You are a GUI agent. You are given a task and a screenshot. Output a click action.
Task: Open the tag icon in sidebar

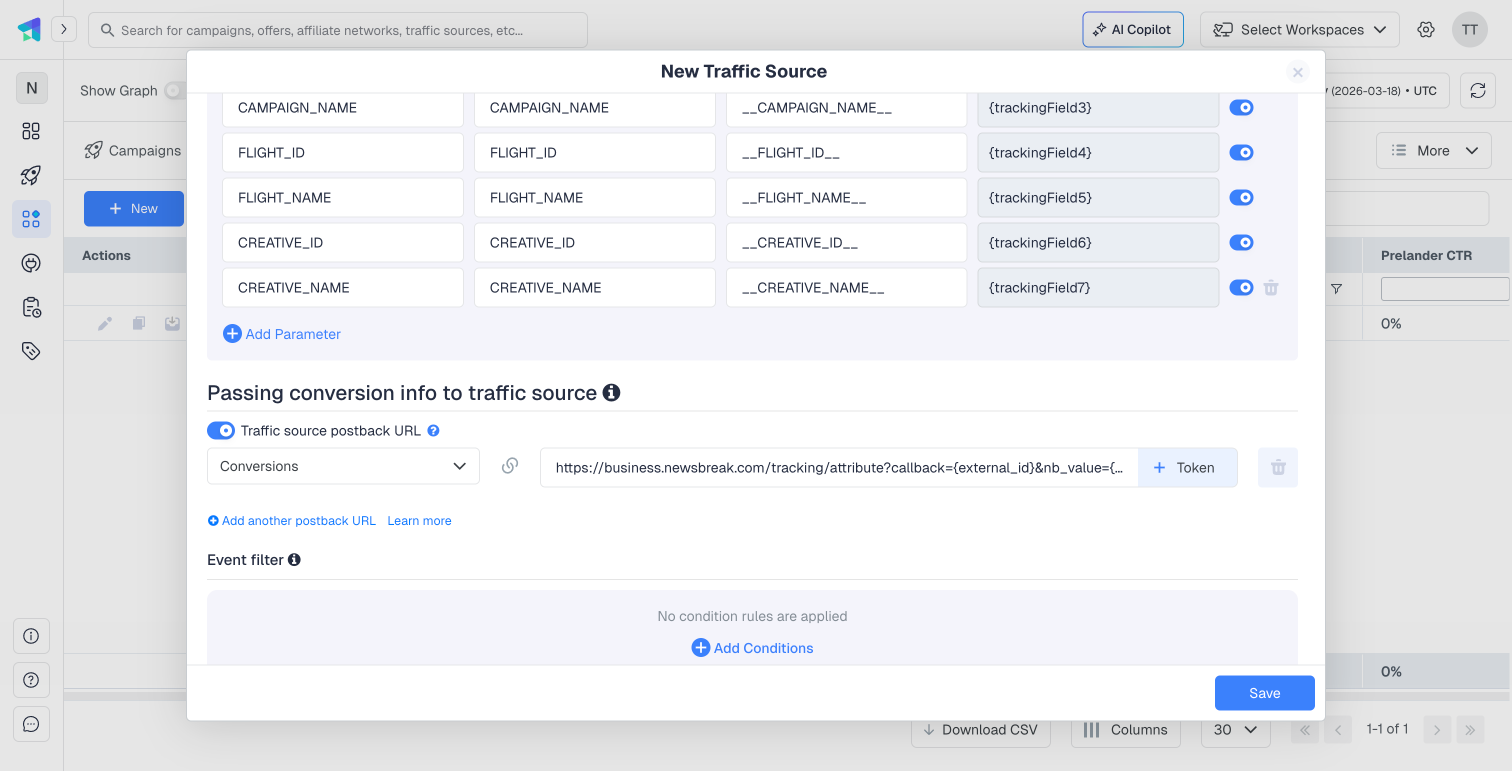pyautogui.click(x=31, y=350)
